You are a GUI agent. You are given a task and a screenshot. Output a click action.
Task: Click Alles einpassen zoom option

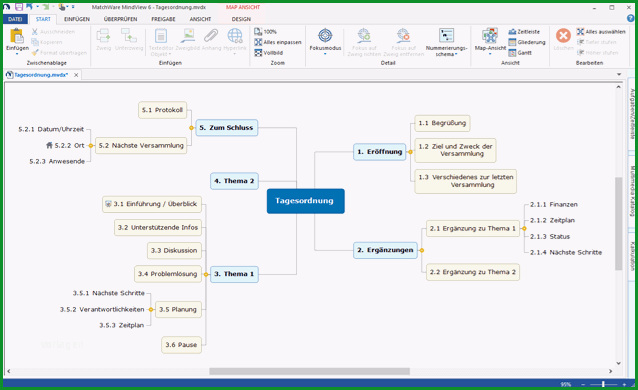tap(277, 42)
